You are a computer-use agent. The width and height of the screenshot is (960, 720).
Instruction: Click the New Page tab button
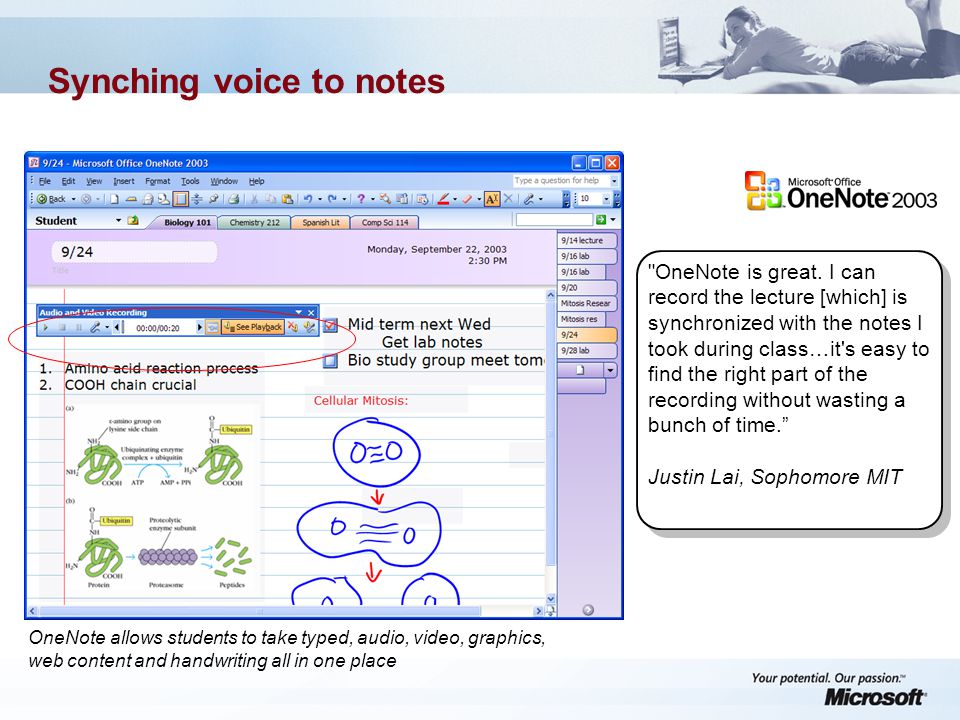(580, 370)
